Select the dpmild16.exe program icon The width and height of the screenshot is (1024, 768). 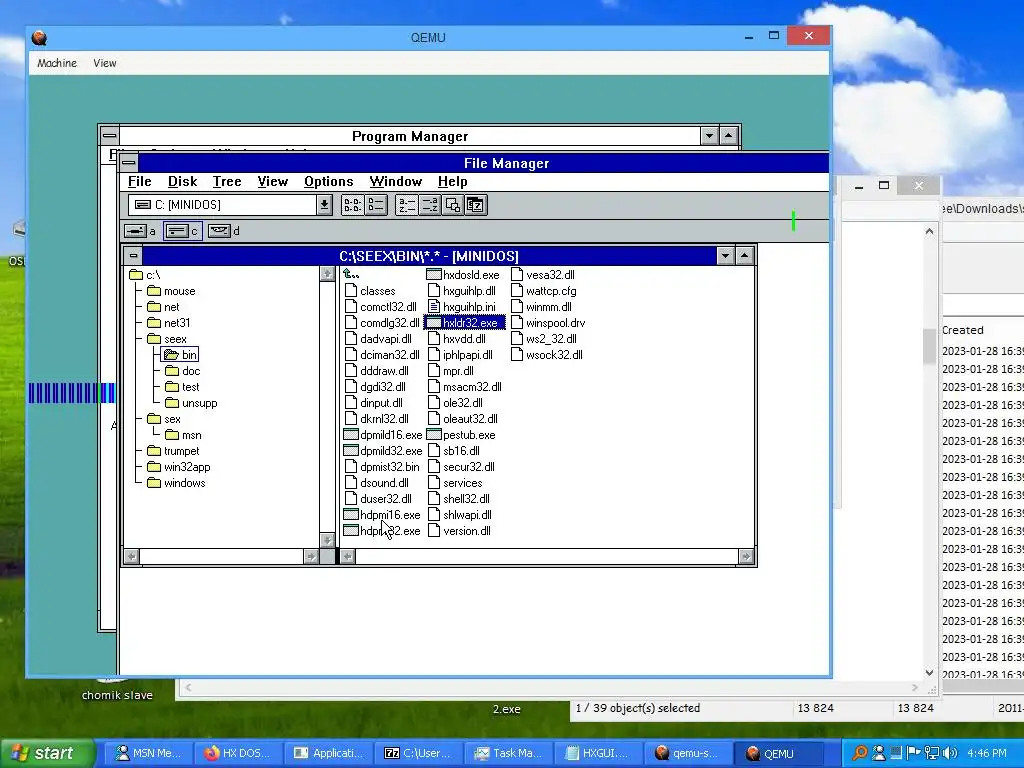[351, 435]
